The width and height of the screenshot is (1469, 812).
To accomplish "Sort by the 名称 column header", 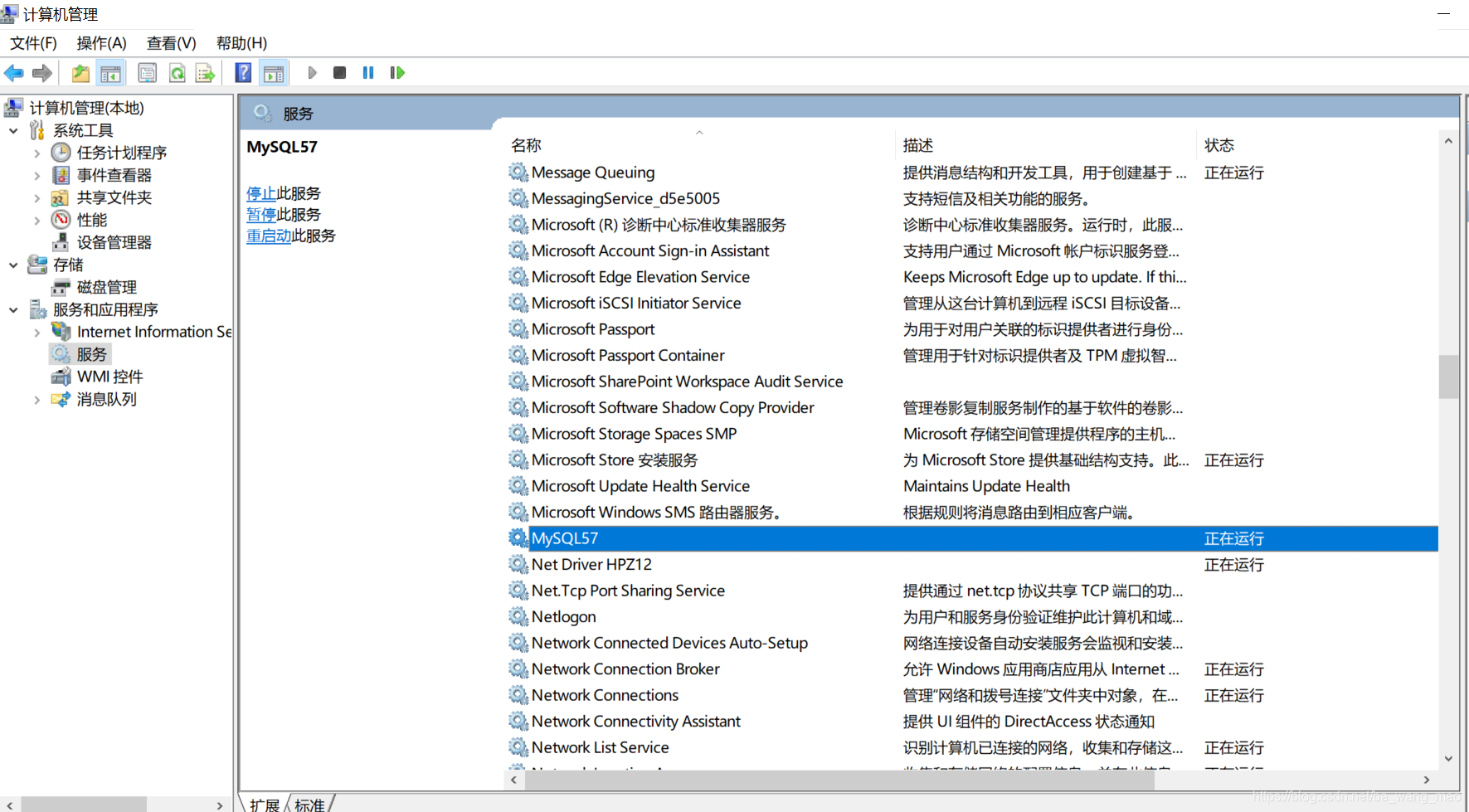I will [x=698, y=145].
